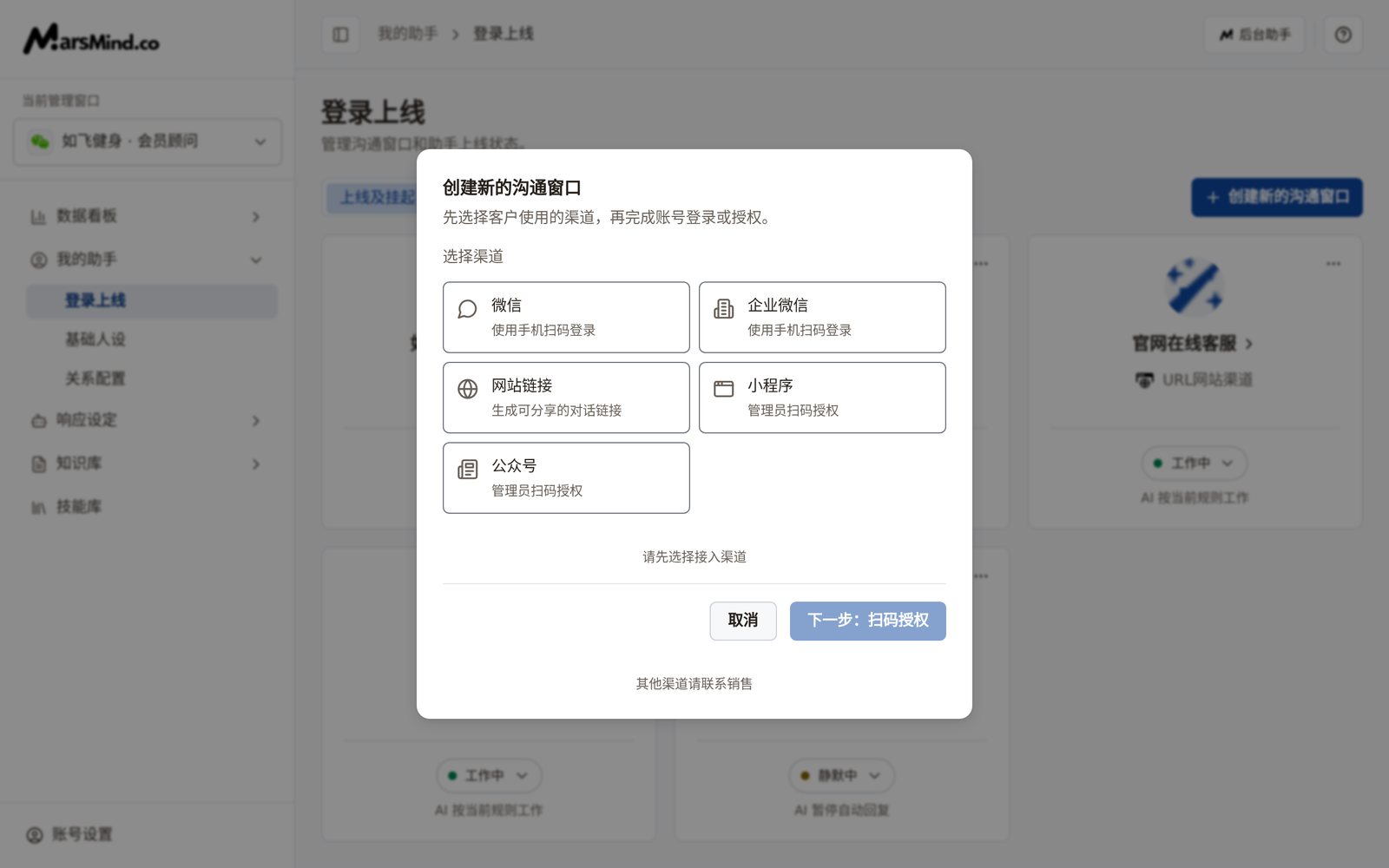The height and width of the screenshot is (868, 1389).
Task: Open 登录上线 in the sidebar
Action: pos(152,300)
